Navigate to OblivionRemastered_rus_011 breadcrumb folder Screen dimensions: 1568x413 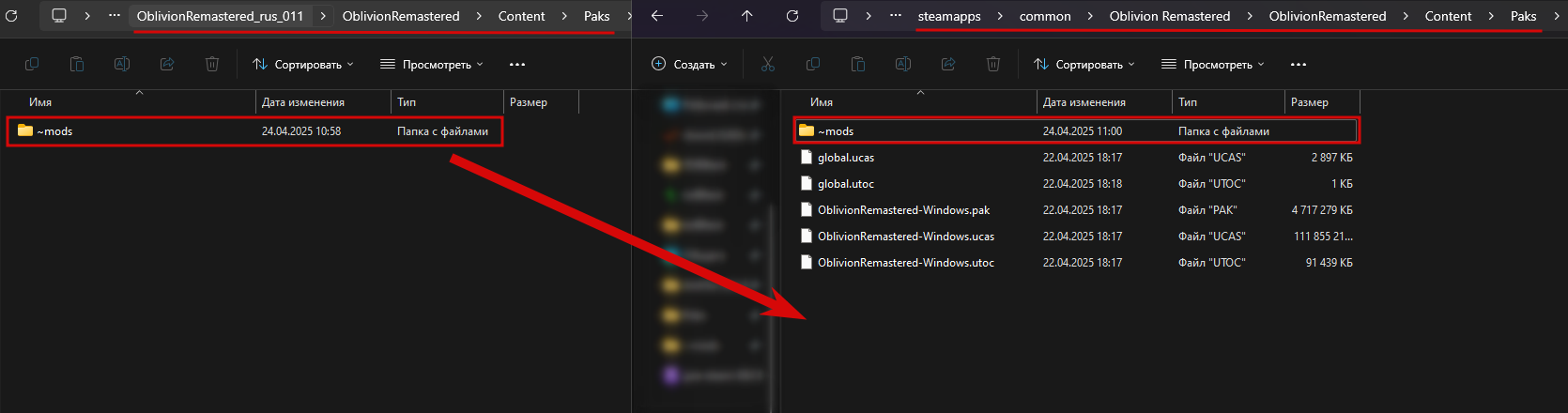pyautogui.click(x=221, y=16)
